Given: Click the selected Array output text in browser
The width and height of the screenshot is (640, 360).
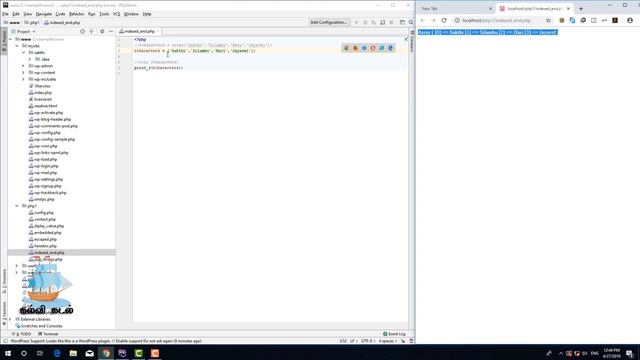Looking at the screenshot, I should click(487, 32).
